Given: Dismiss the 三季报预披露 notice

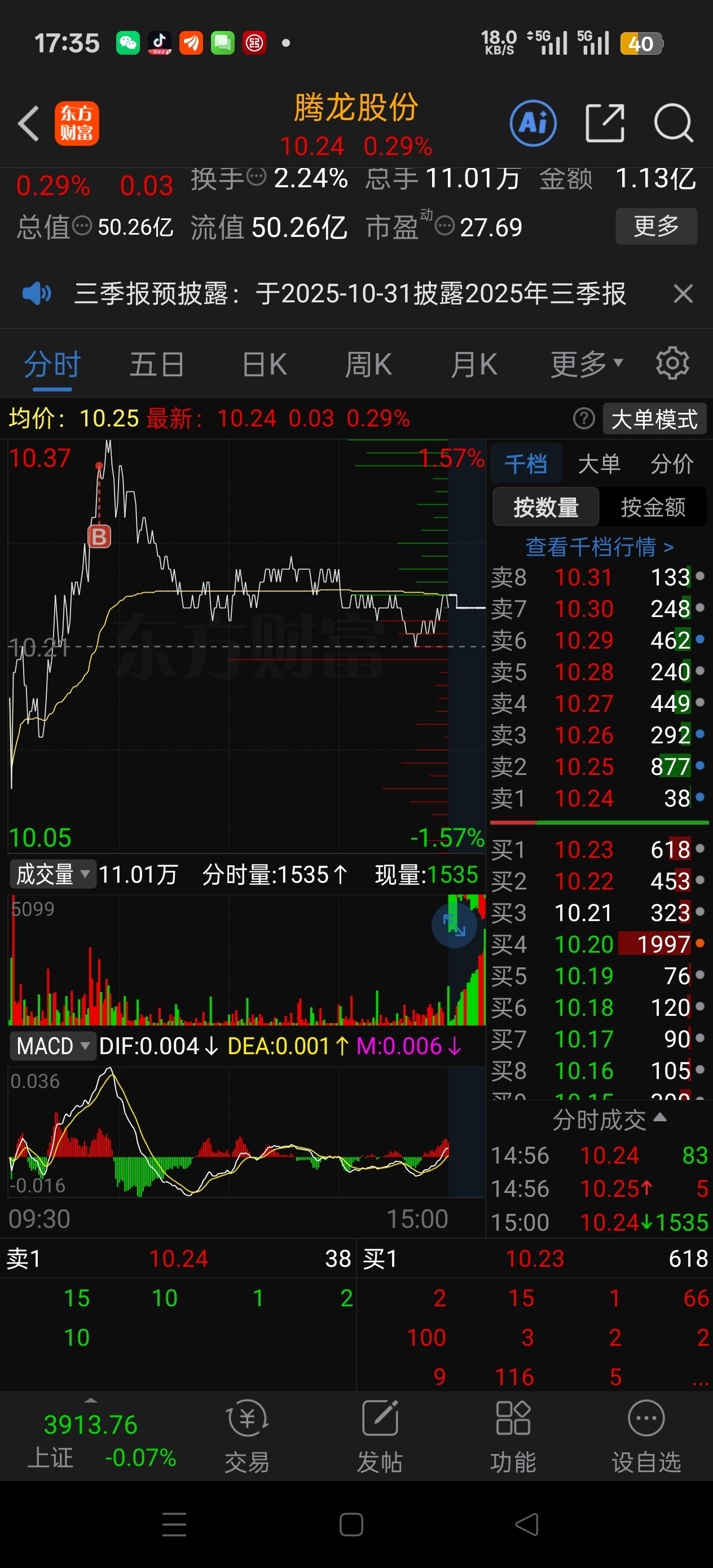Looking at the screenshot, I should point(683,293).
